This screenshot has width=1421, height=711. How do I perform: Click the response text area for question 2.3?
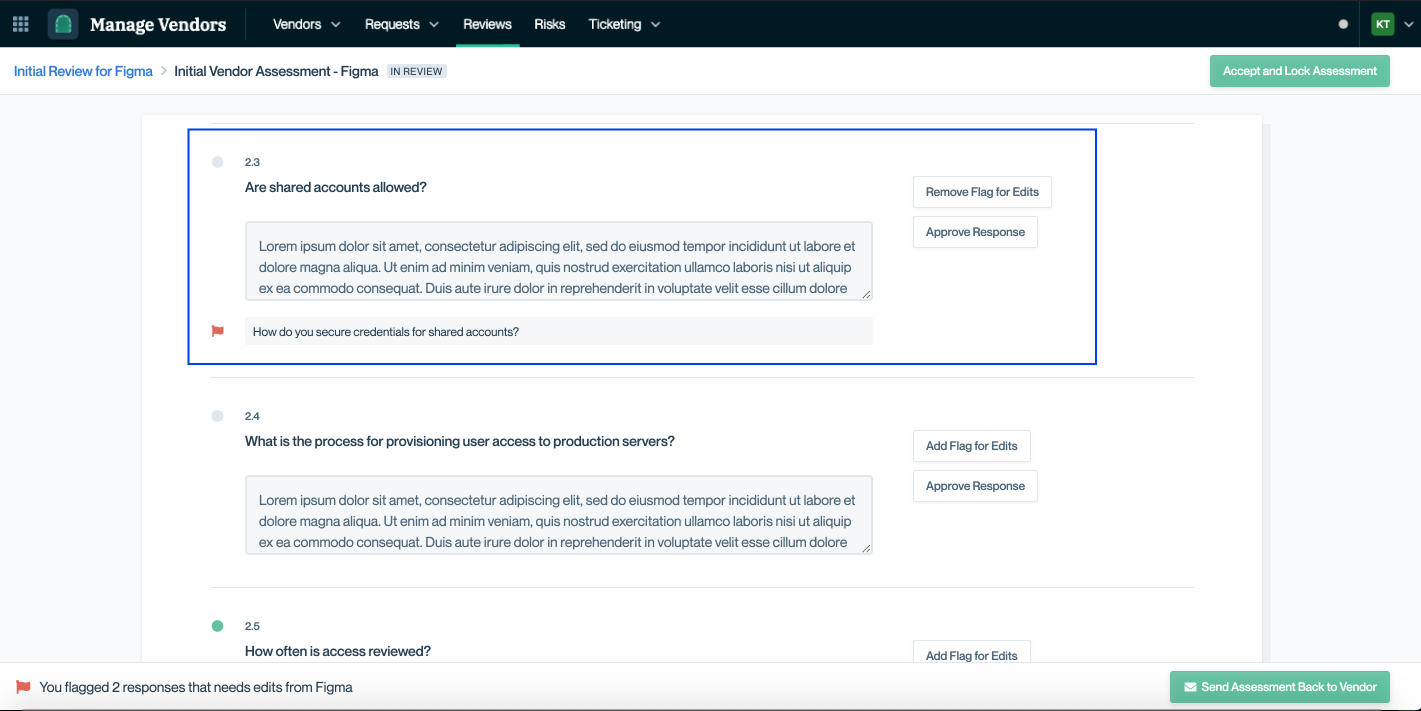(559, 261)
